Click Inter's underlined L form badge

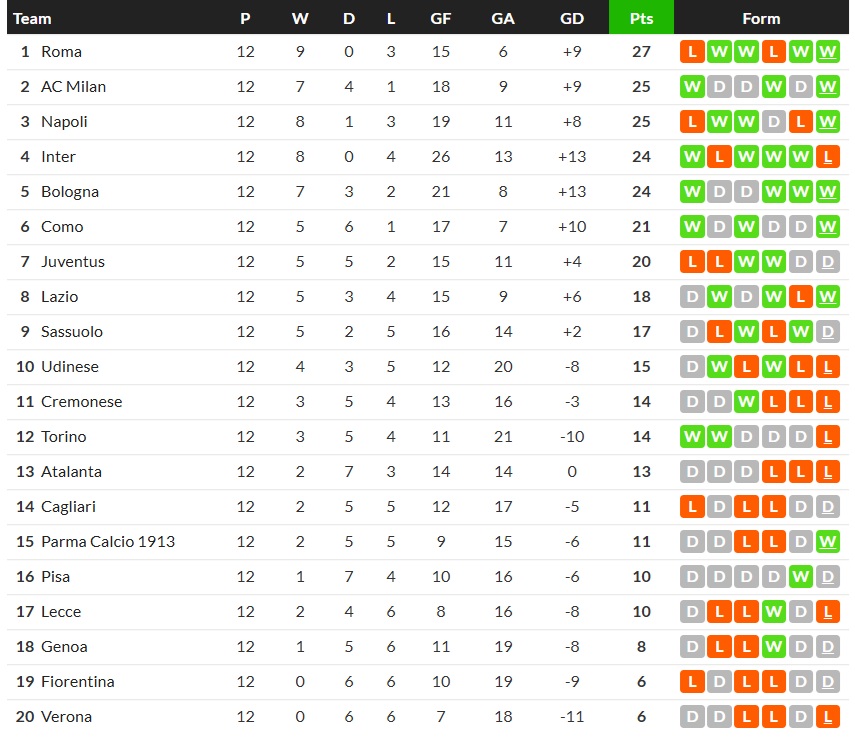[827, 157]
